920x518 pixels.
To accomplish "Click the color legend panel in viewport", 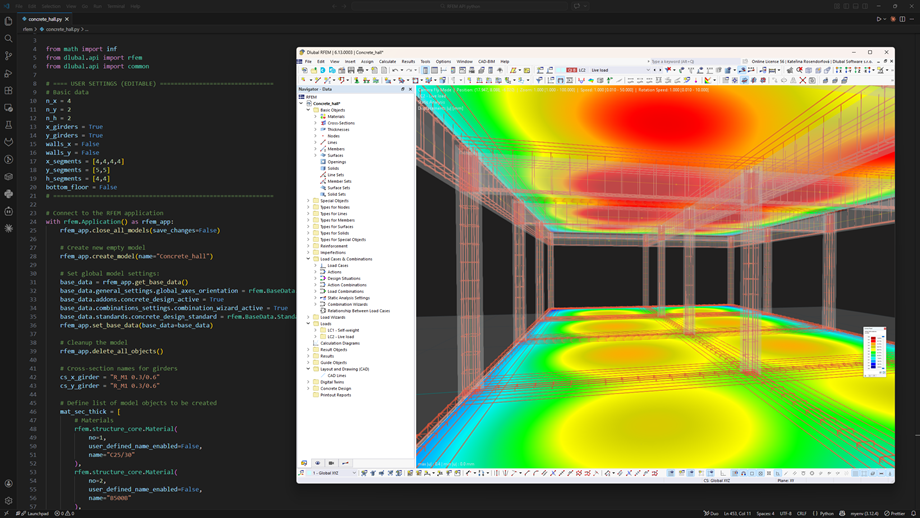I will (874, 351).
